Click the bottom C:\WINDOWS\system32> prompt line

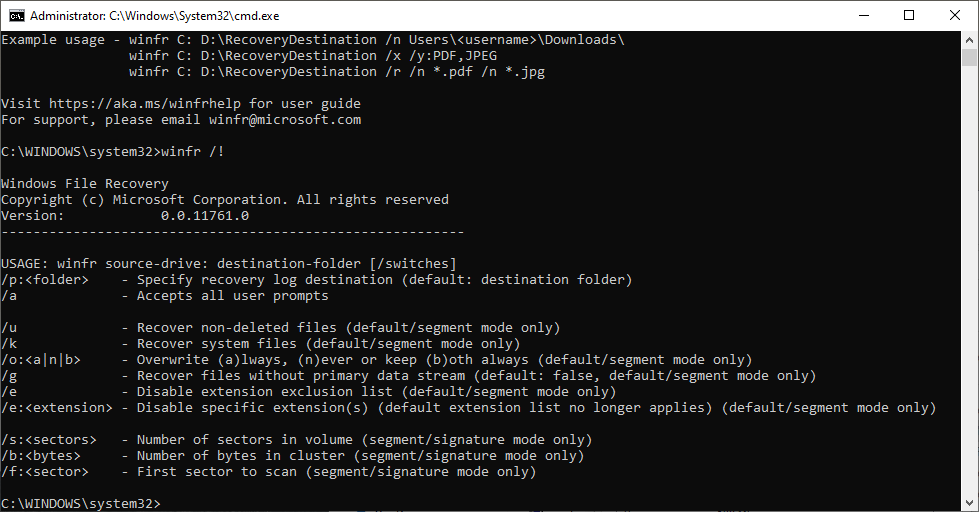click(x=80, y=502)
